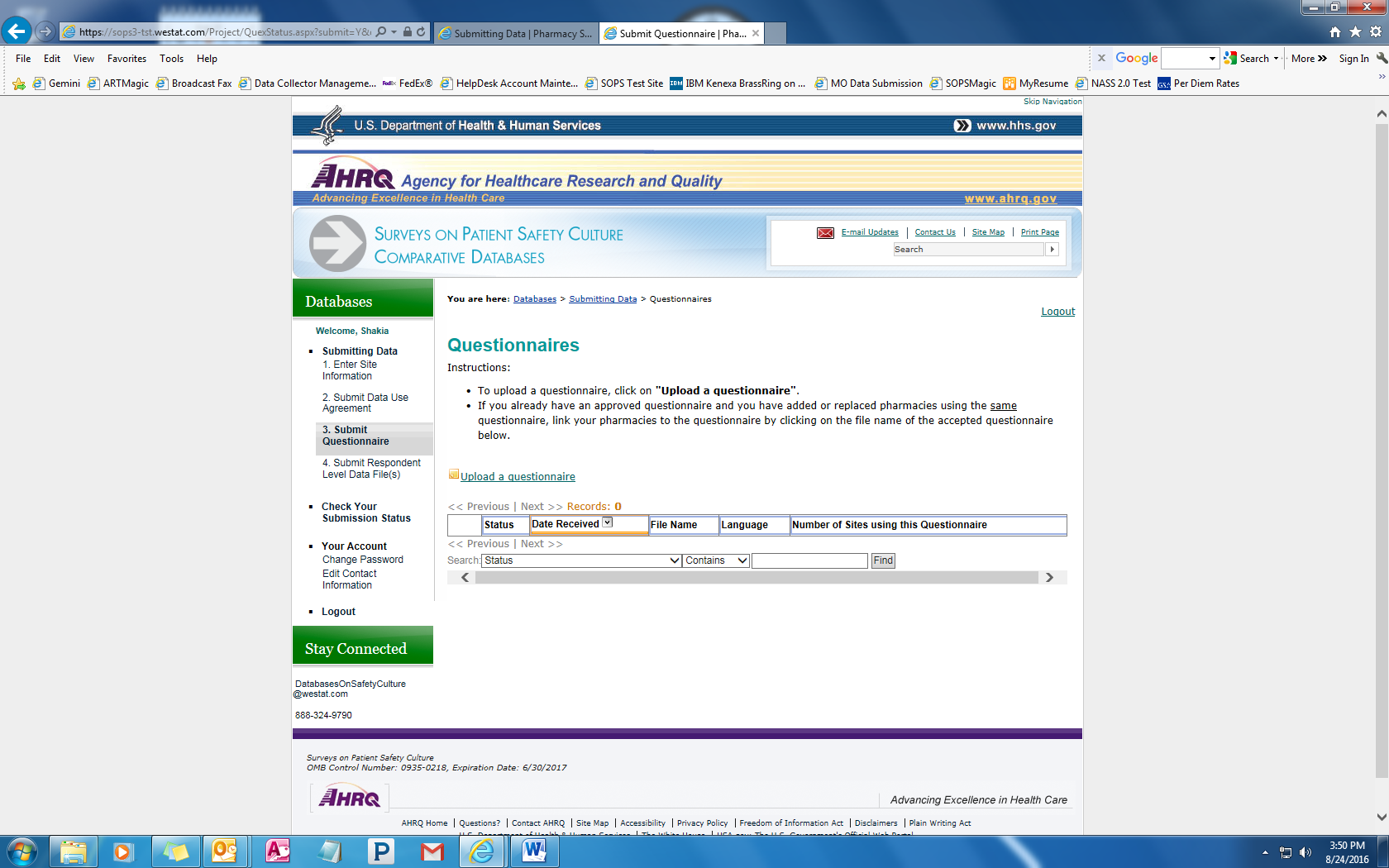Open the Search field Status dropdown
1389x868 pixels.
(582, 560)
